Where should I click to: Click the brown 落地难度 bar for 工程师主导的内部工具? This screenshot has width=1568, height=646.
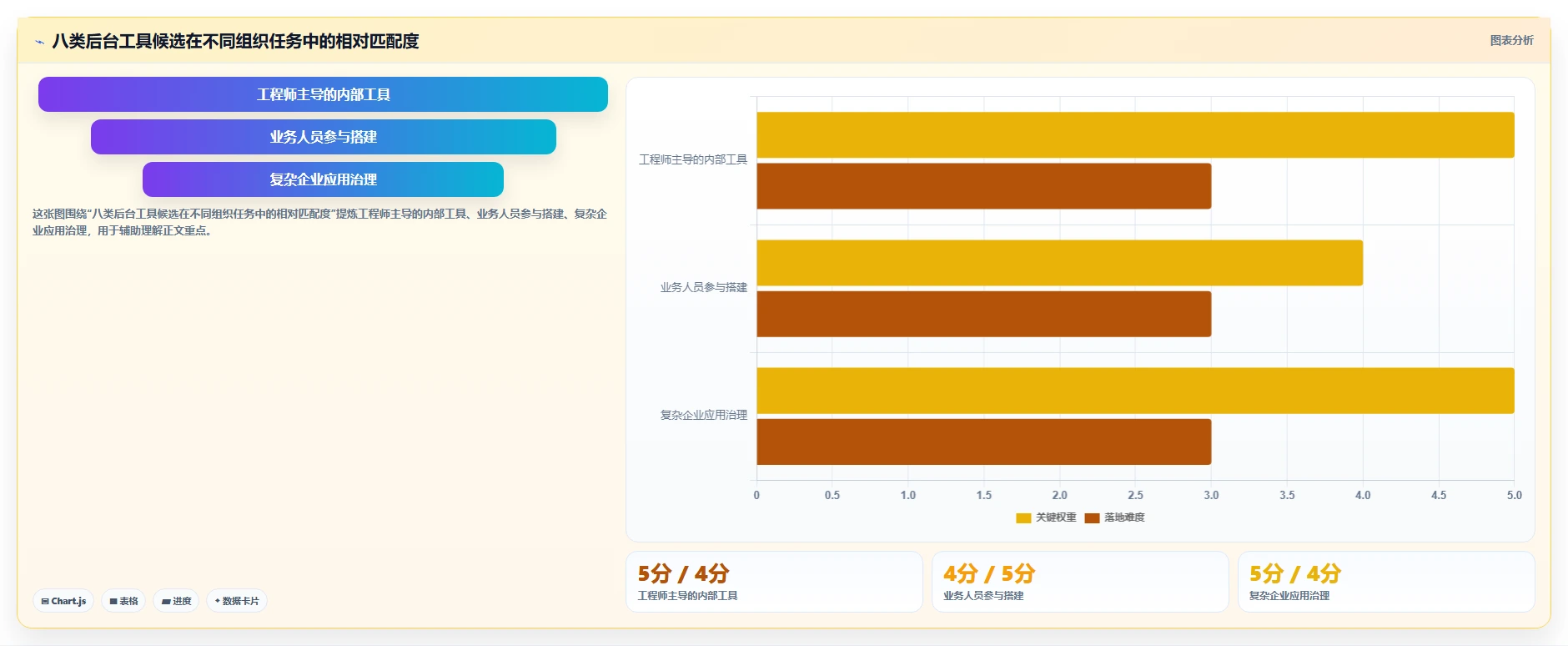click(984, 186)
